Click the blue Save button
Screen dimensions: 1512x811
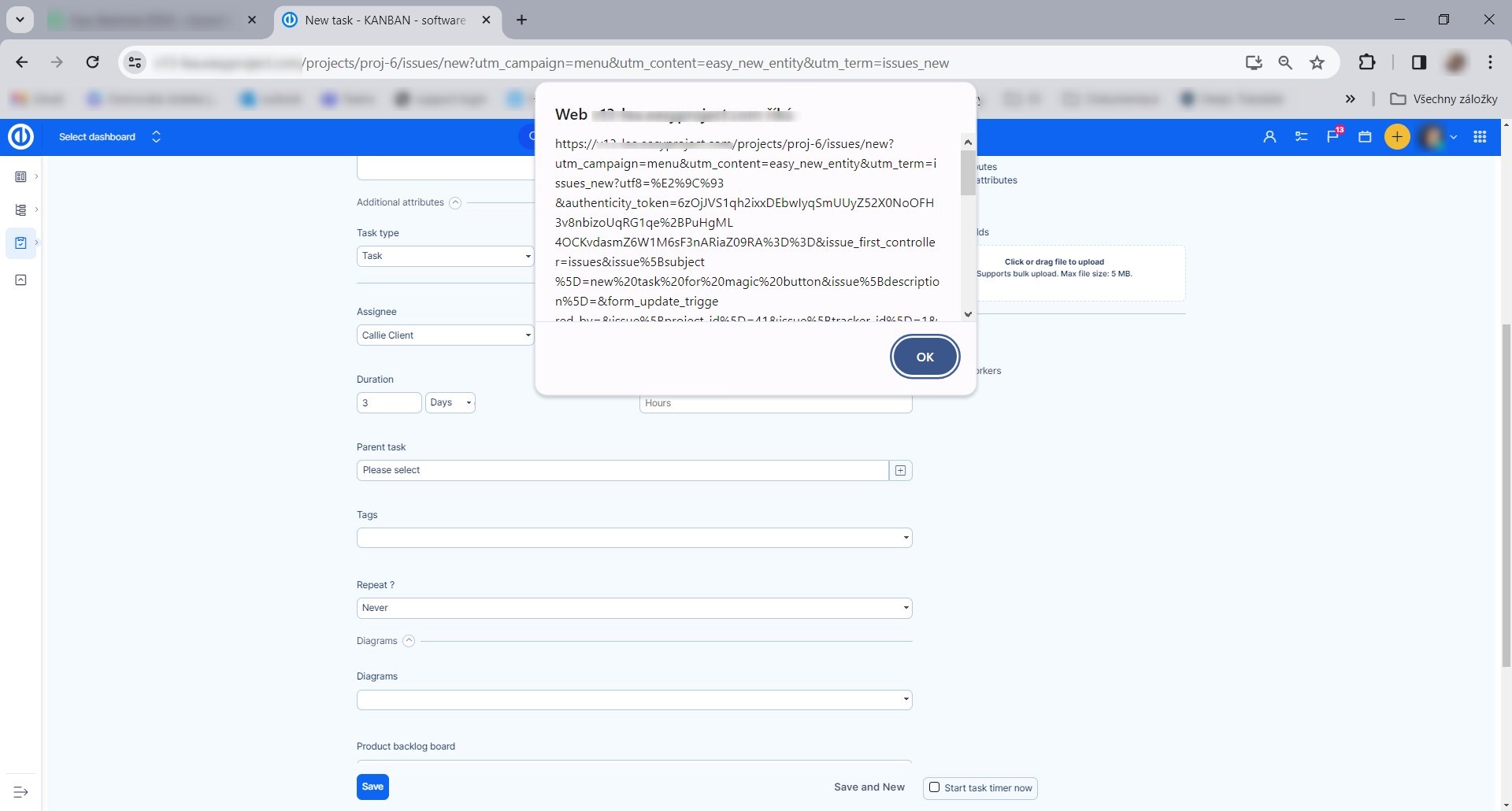coord(372,787)
